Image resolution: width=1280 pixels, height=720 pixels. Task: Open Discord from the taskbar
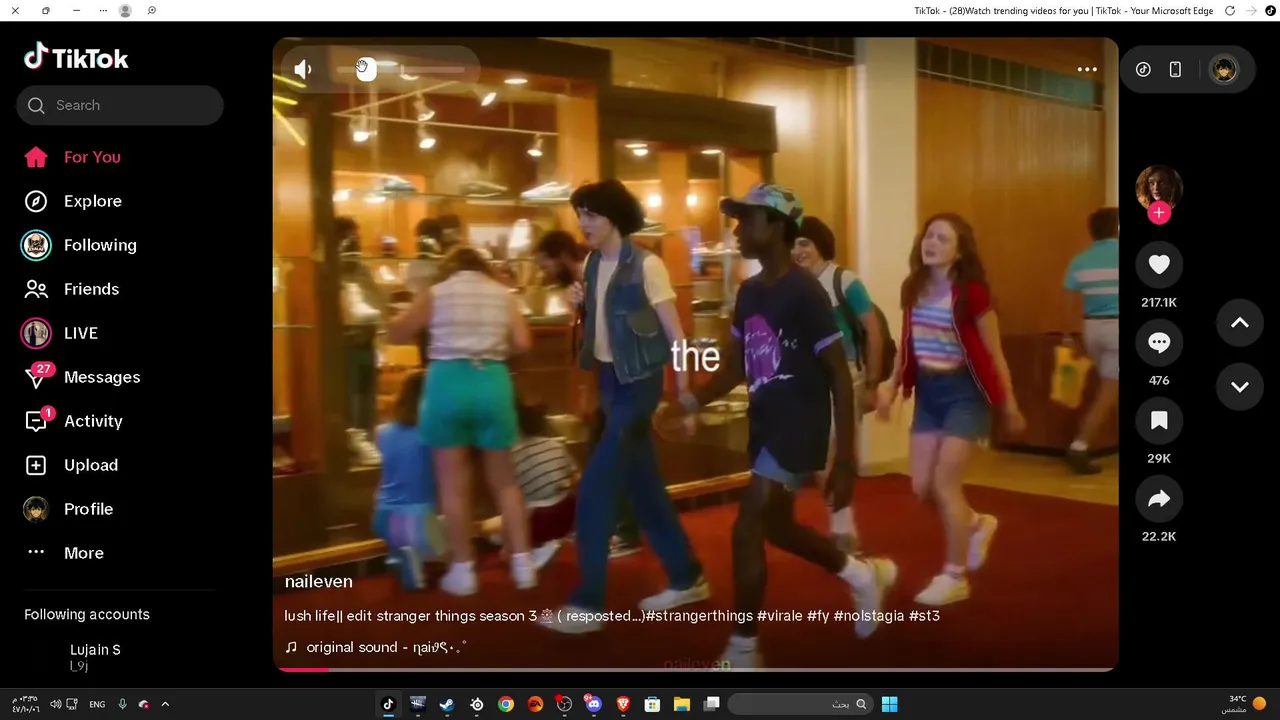click(x=594, y=704)
